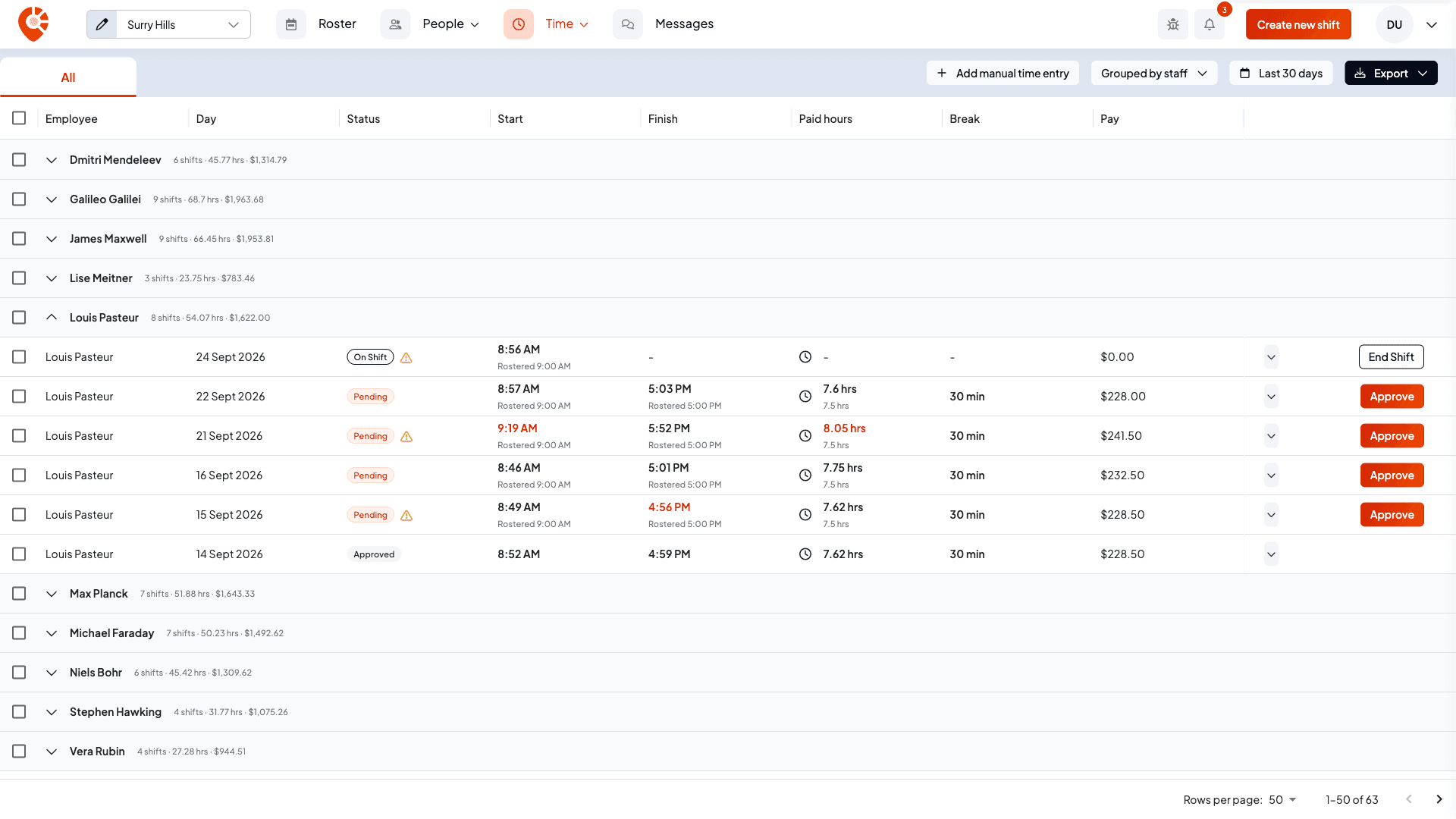Open the Surry Hills location dropdown
1456x819 pixels.
coord(184,24)
